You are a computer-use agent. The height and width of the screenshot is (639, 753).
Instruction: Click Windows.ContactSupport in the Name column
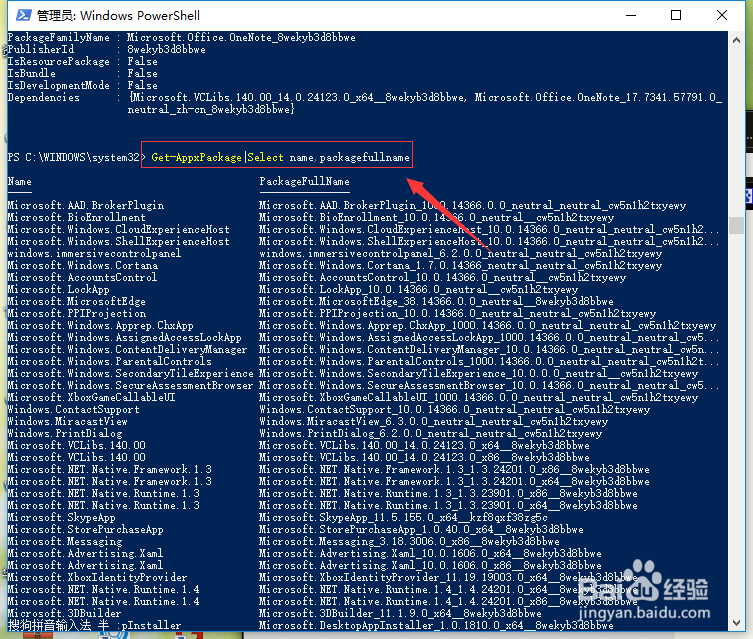point(73,410)
